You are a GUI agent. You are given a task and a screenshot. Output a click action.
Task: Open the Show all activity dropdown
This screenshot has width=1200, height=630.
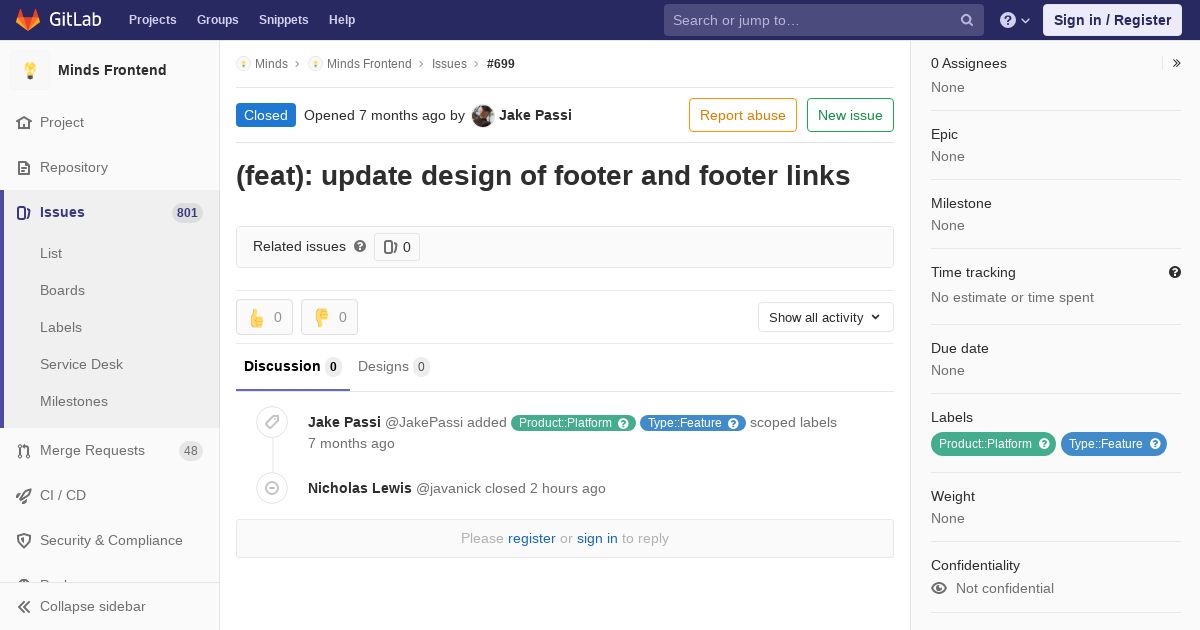pos(826,317)
